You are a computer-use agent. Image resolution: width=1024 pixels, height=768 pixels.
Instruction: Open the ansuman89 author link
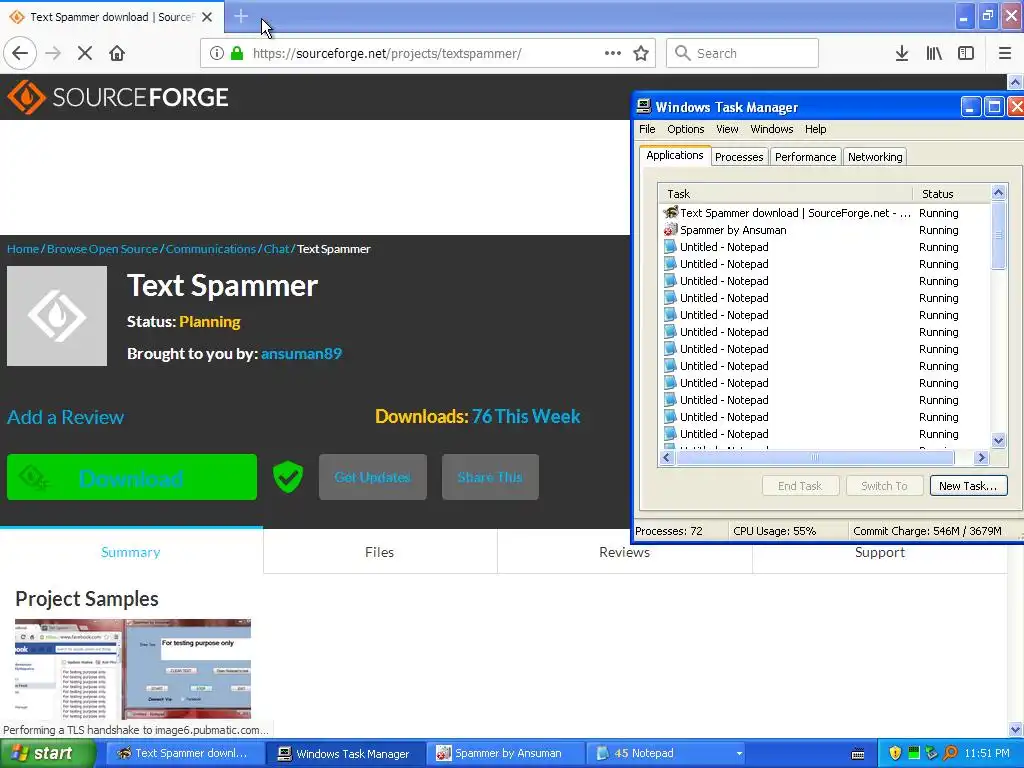click(x=302, y=353)
